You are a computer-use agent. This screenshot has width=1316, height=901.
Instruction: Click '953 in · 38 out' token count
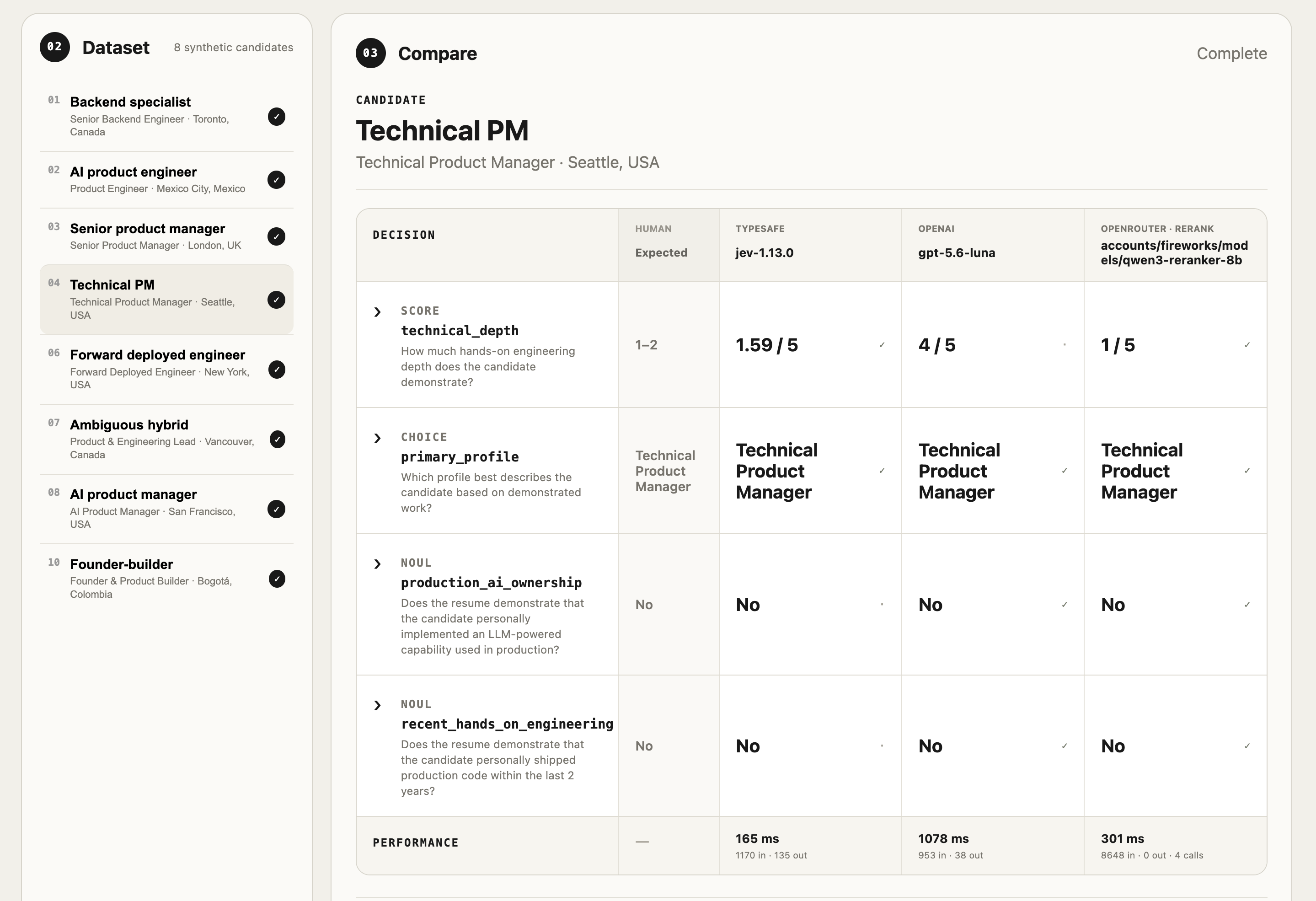click(951, 856)
